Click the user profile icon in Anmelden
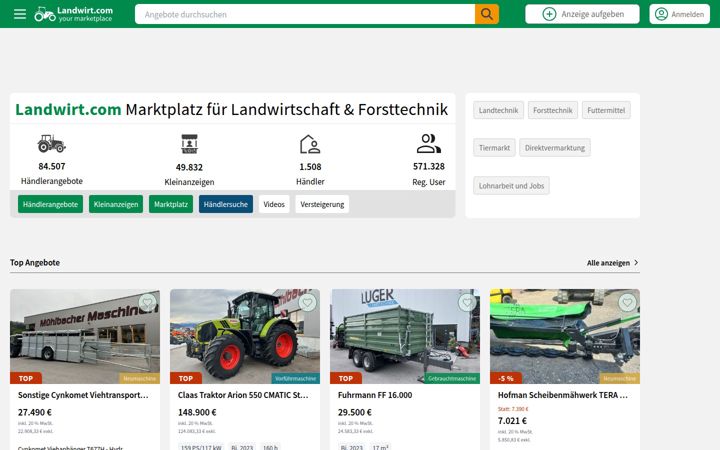Screen dimensions: 720x450 tap(661, 14)
